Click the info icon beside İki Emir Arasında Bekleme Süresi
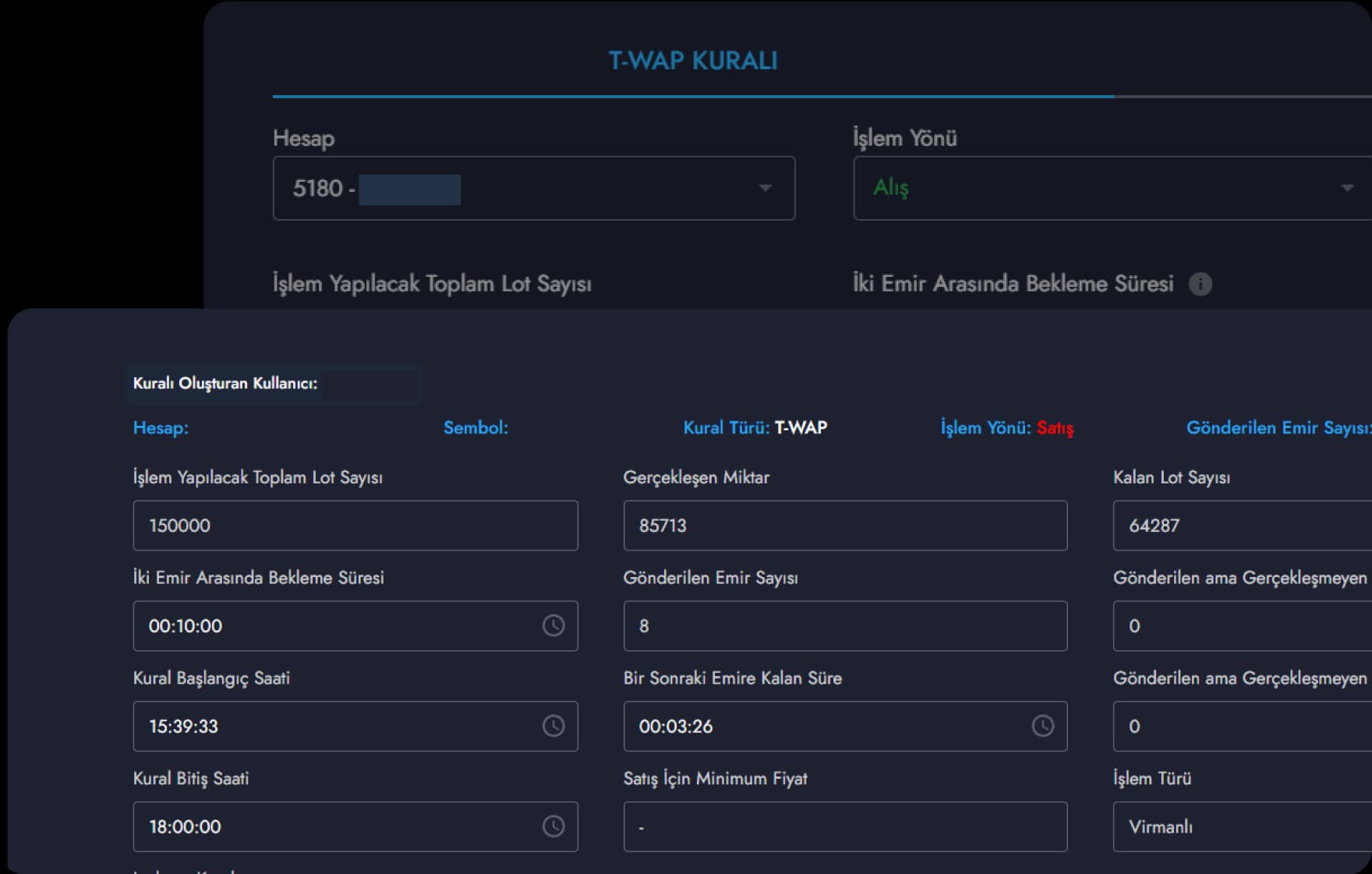 [1200, 284]
